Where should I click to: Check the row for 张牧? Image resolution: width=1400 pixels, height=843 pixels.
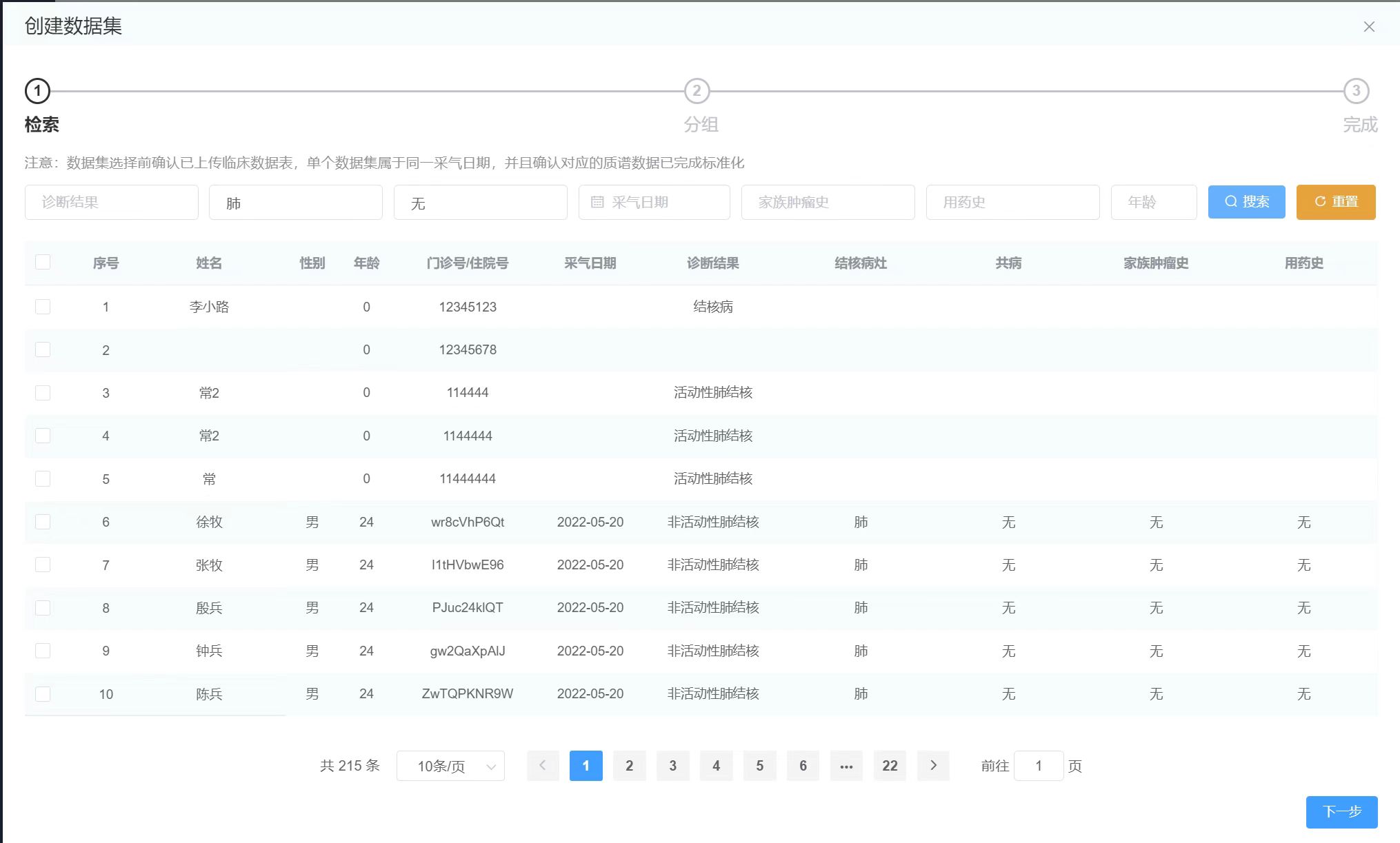click(x=43, y=565)
